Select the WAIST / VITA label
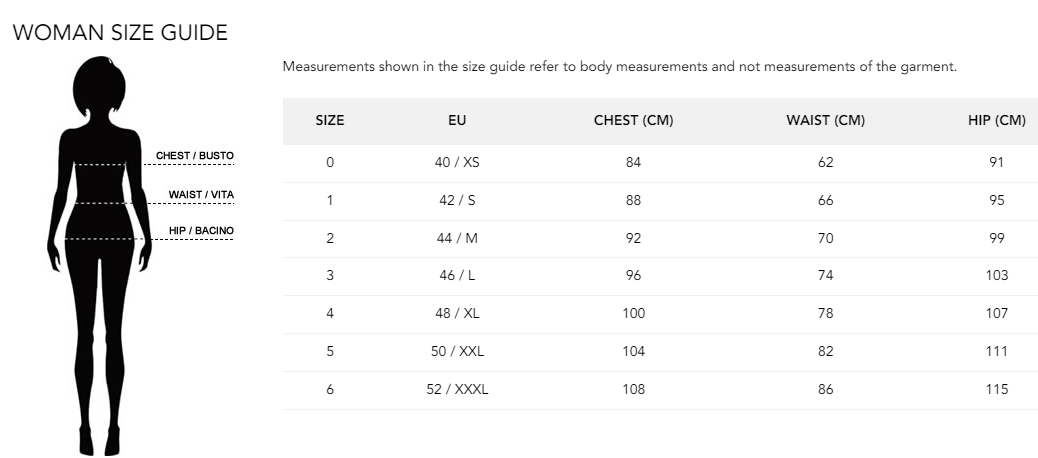 pos(201,194)
